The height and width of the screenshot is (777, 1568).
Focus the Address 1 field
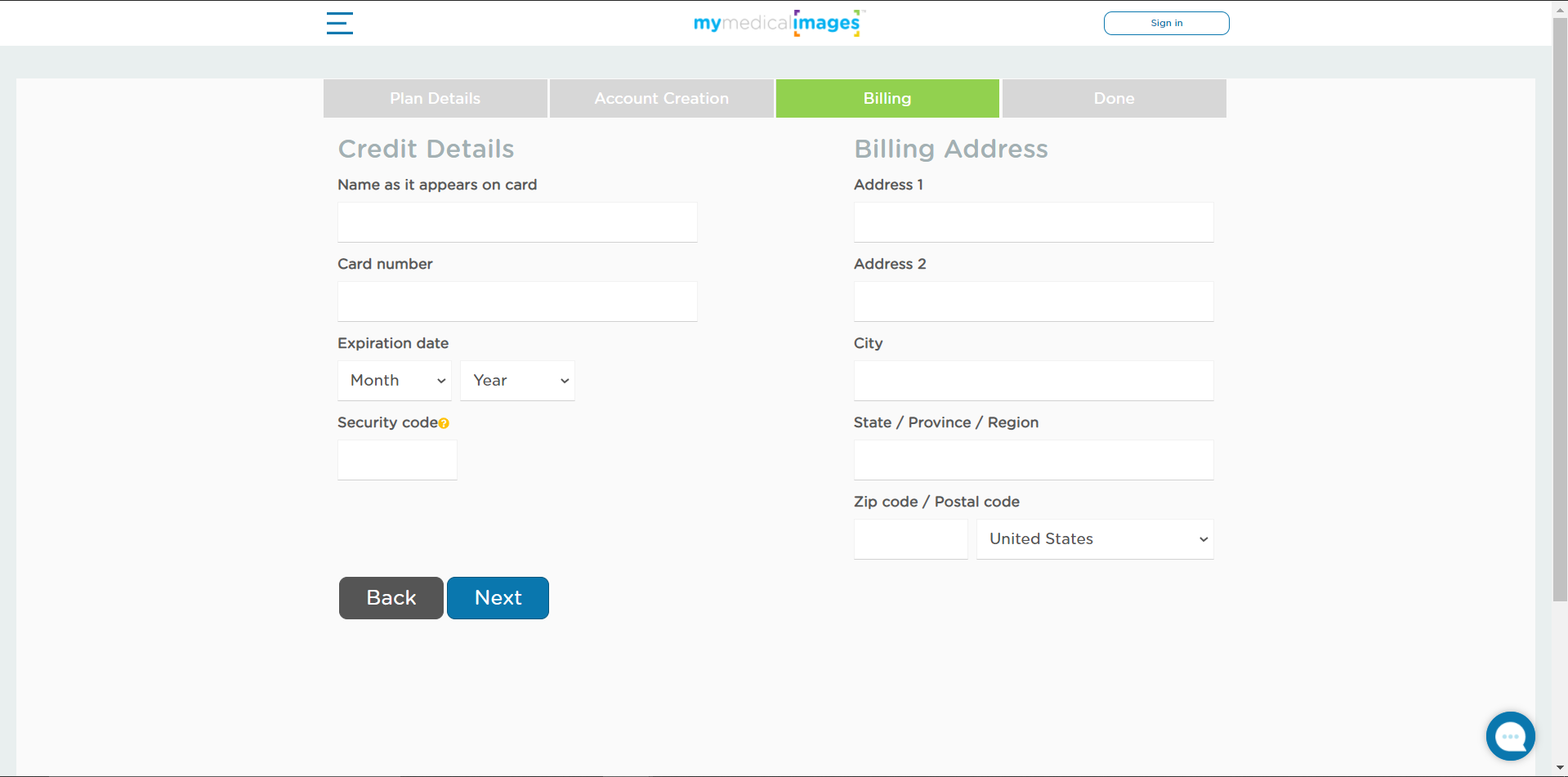click(1034, 222)
